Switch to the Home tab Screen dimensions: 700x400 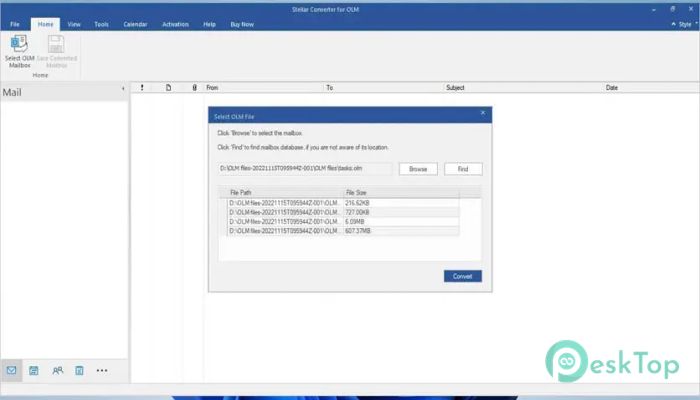(45, 24)
